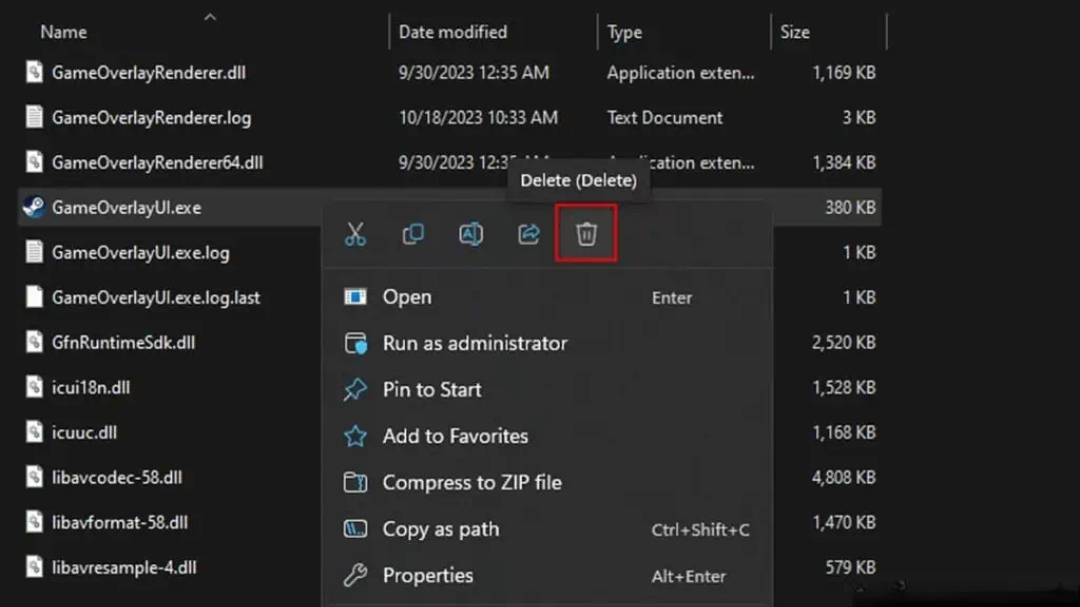Sort by Size column header
The height and width of the screenshot is (607, 1080).
tap(795, 32)
